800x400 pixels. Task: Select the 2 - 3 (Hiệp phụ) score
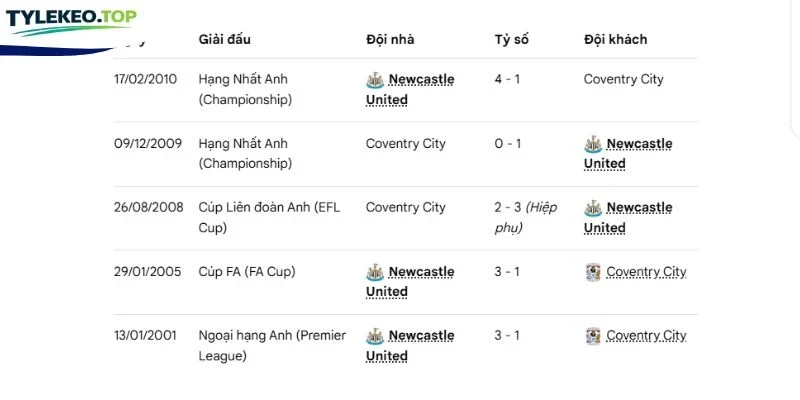tap(526, 217)
